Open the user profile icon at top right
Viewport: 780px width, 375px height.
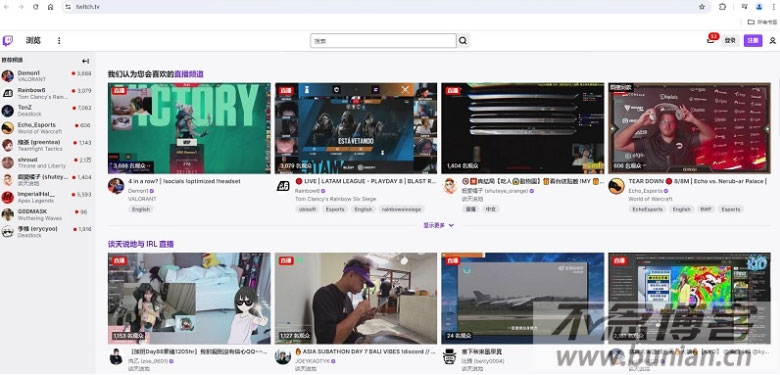(772, 41)
